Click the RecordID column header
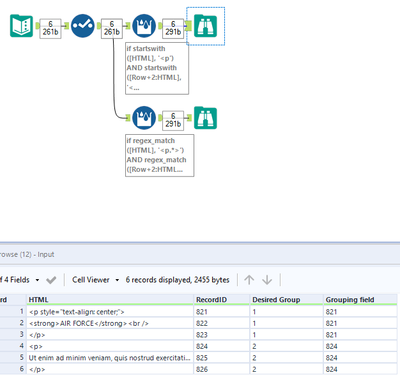The image size is (400, 375). pyautogui.click(x=222, y=300)
